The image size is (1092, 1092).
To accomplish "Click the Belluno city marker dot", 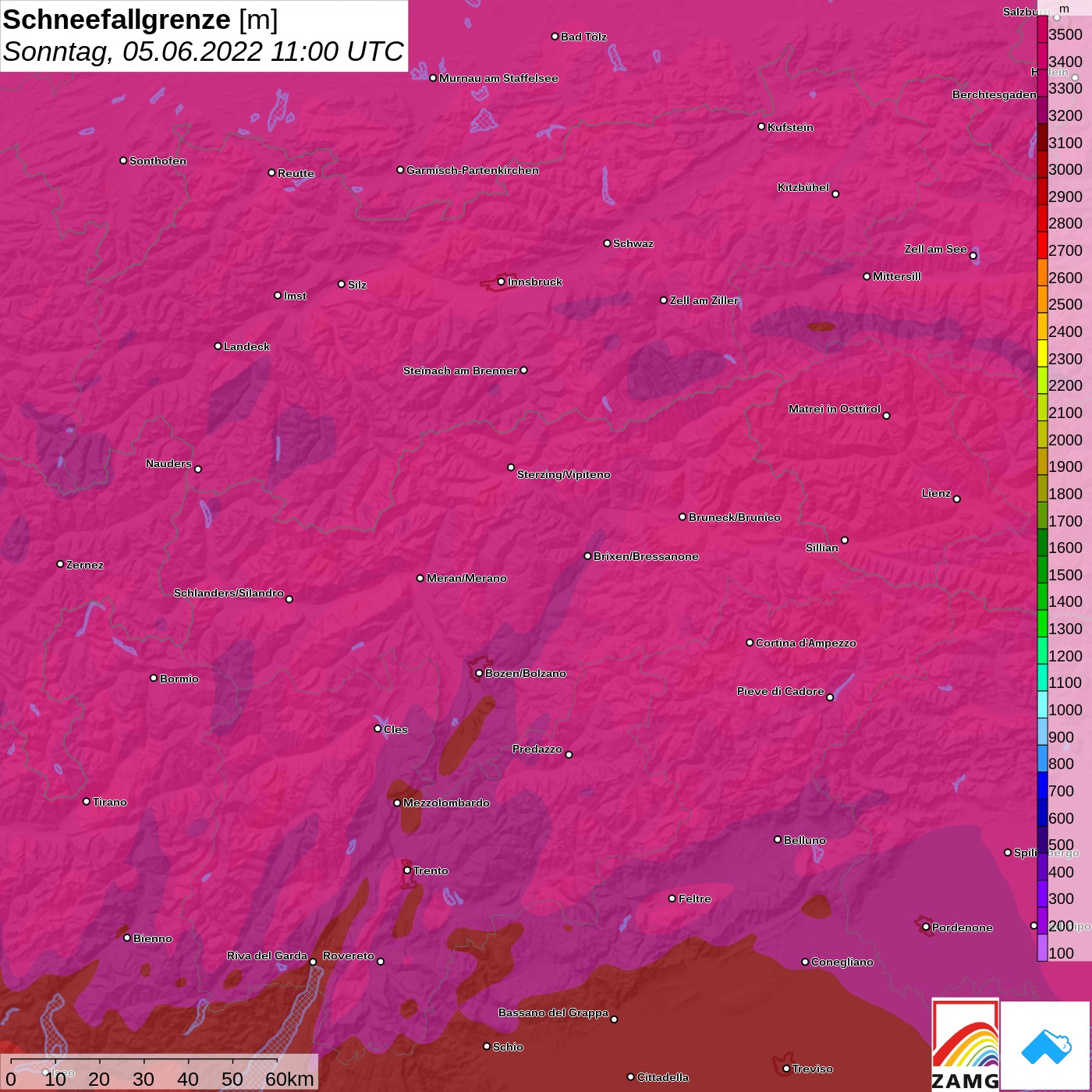I will point(778,839).
